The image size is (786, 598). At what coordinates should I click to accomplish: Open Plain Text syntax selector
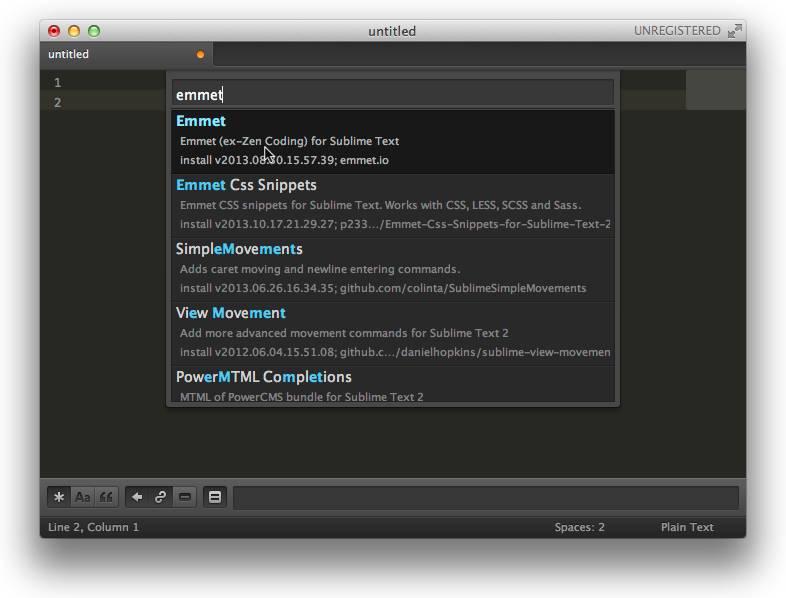[x=687, y=527]
